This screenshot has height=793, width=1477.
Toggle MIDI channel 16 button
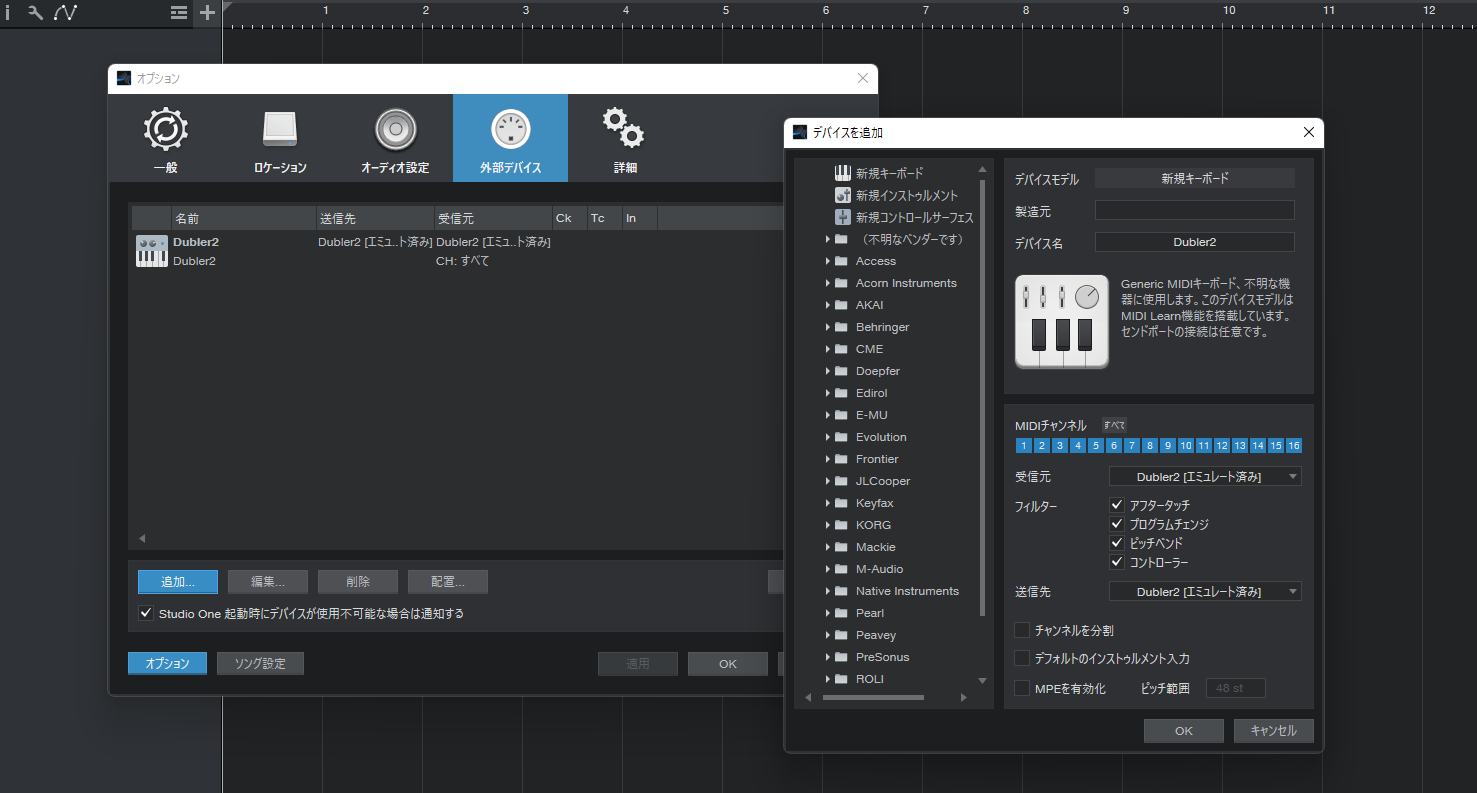pyautogui.click(x=1294, y=446)
